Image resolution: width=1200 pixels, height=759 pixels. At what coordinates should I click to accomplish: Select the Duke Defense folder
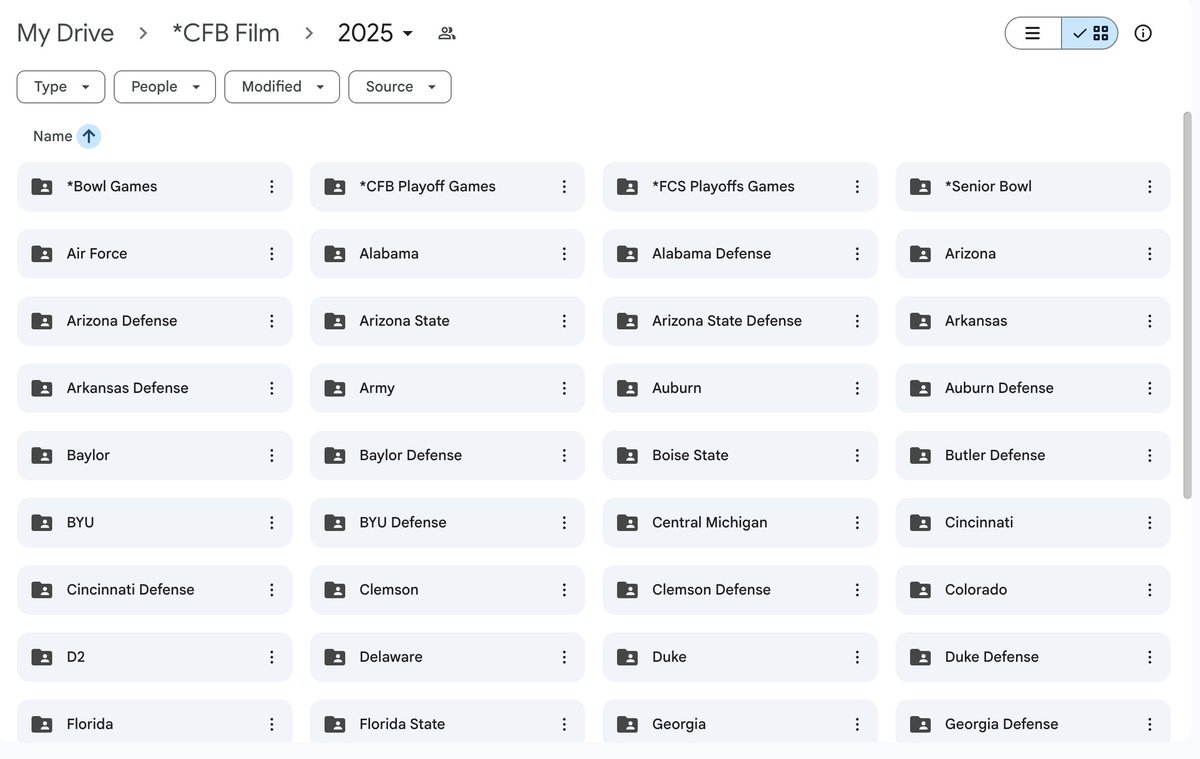(x=1033, y=657)
